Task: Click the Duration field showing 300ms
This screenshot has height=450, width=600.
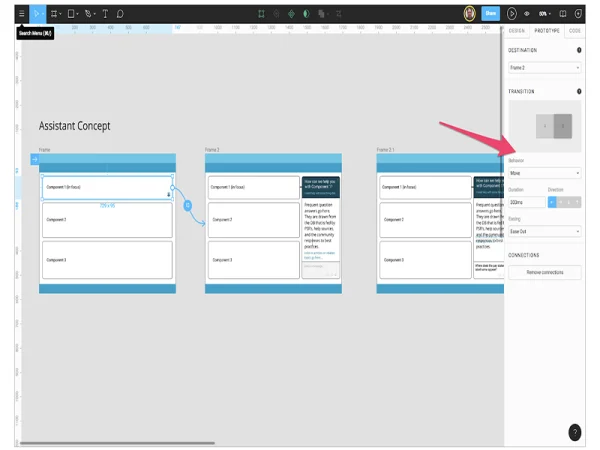Action: point(525,202)
